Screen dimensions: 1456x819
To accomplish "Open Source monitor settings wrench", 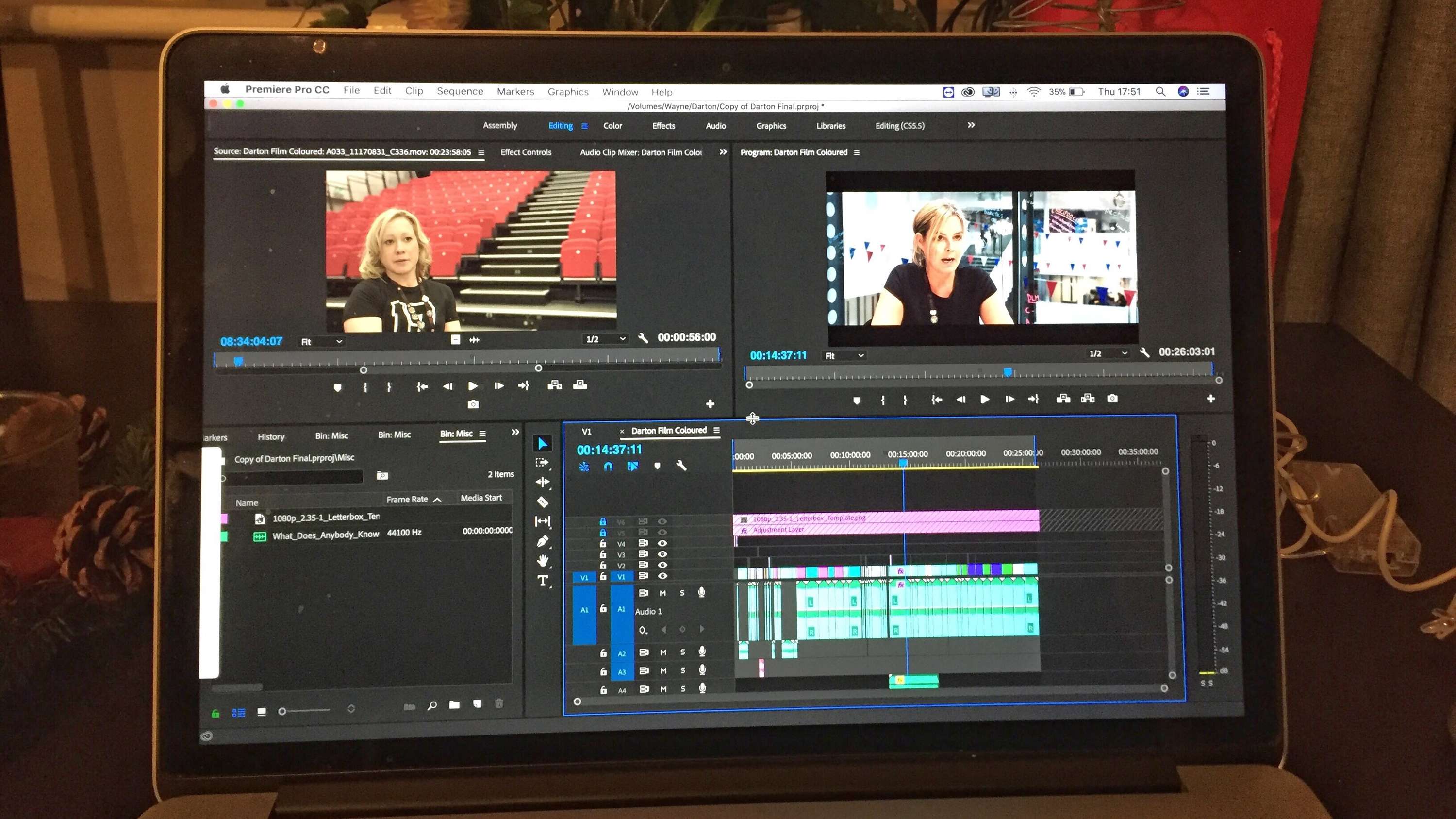I will click(643, 338).
